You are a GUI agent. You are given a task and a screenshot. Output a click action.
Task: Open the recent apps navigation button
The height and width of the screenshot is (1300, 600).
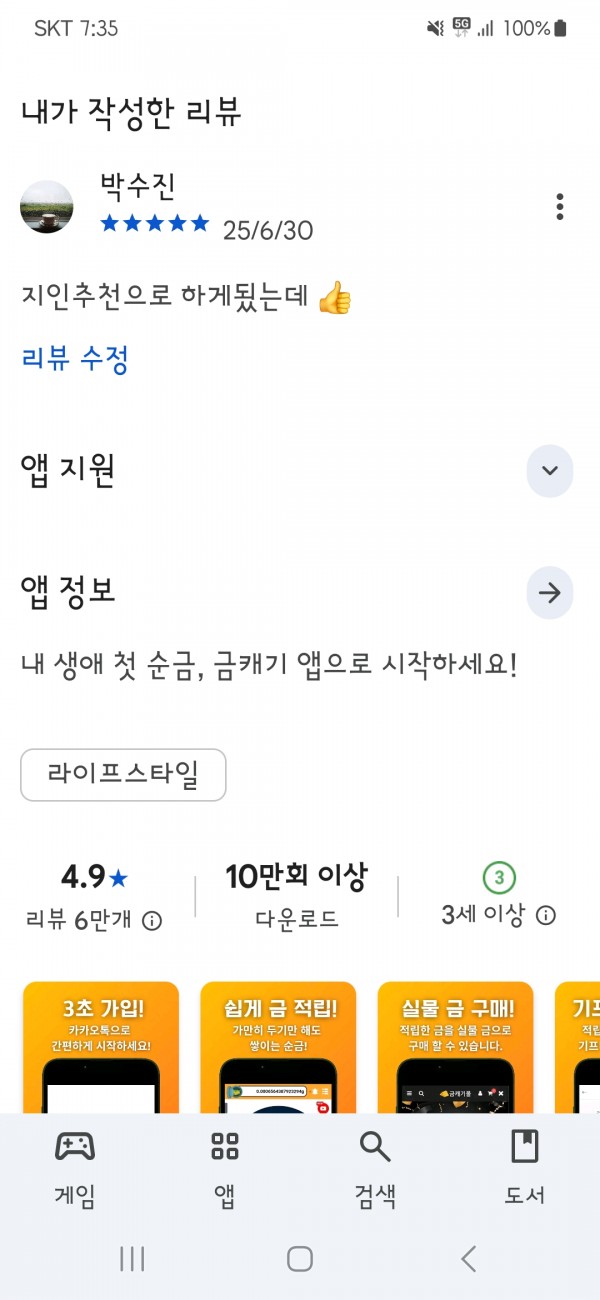click(132, 1259)
